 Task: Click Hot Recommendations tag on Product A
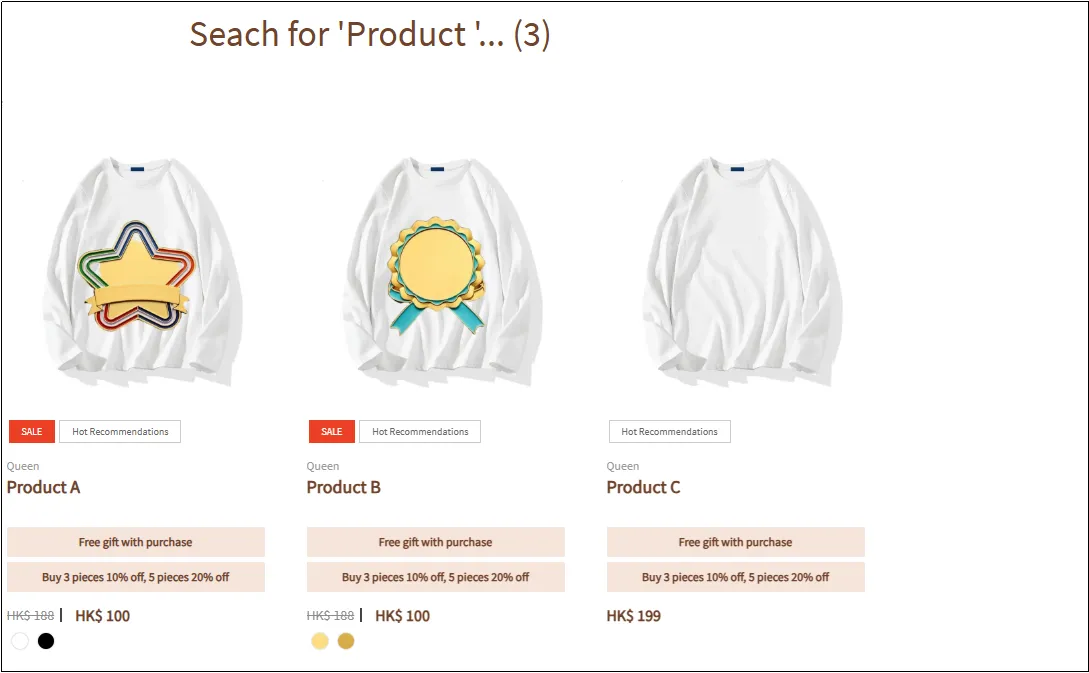pos(120,432)
